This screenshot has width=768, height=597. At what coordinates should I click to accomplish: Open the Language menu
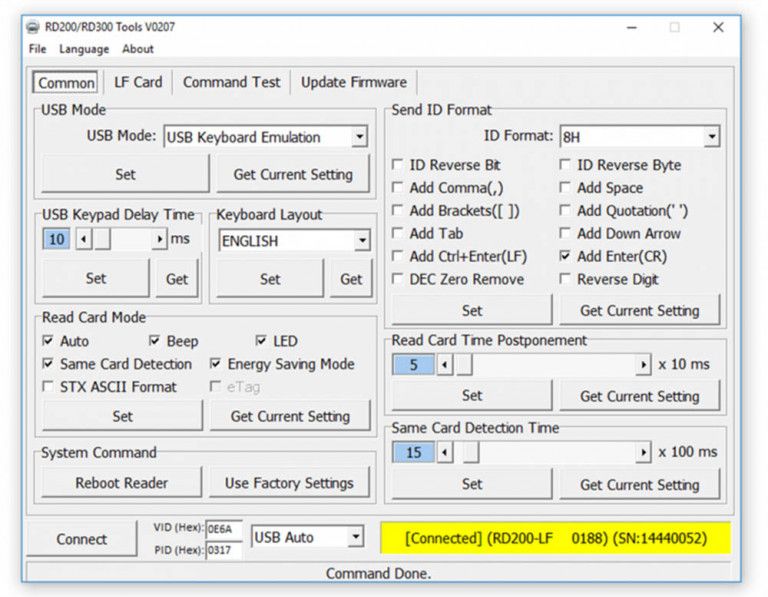[x=84, y=49]
